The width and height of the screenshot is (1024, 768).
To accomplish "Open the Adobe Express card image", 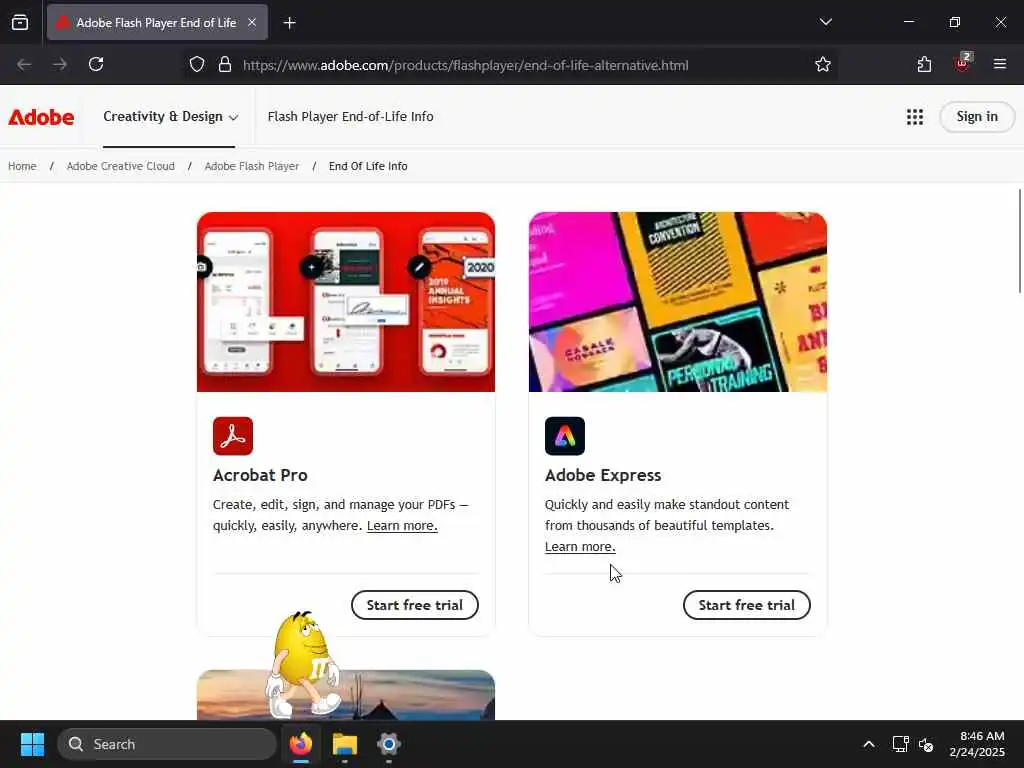I will [677, 302].
